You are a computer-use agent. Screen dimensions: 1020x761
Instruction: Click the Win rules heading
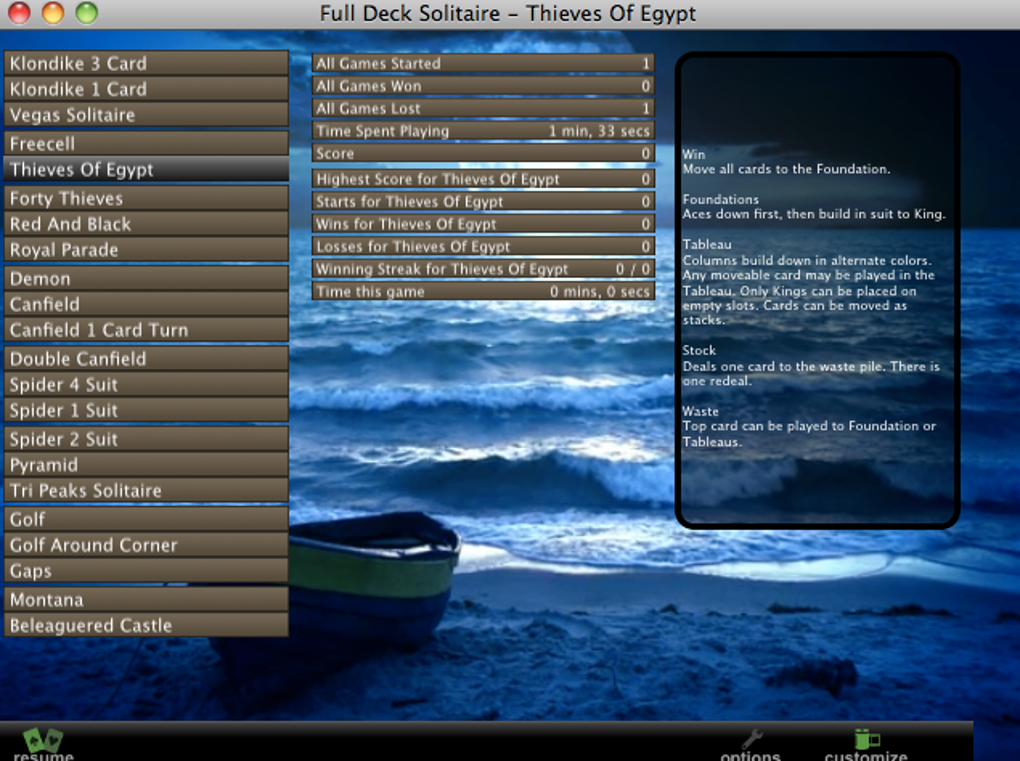click(693, 154)
